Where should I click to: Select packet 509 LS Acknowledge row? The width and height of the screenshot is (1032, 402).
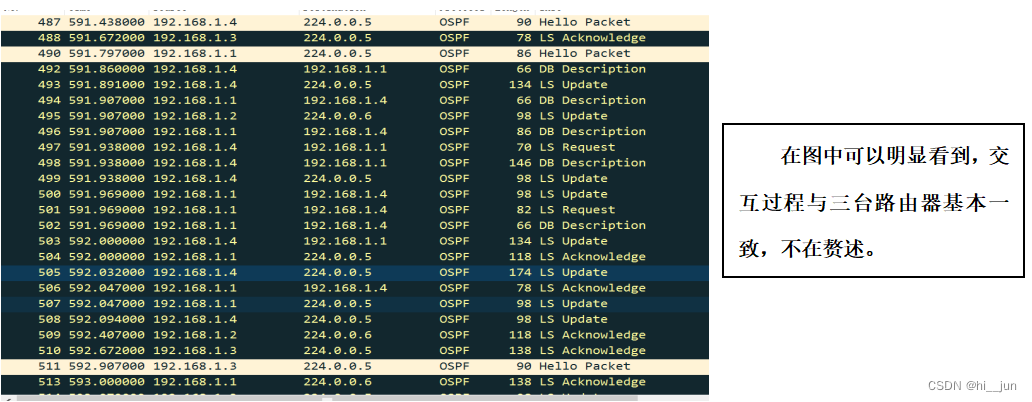pos(355,336)
